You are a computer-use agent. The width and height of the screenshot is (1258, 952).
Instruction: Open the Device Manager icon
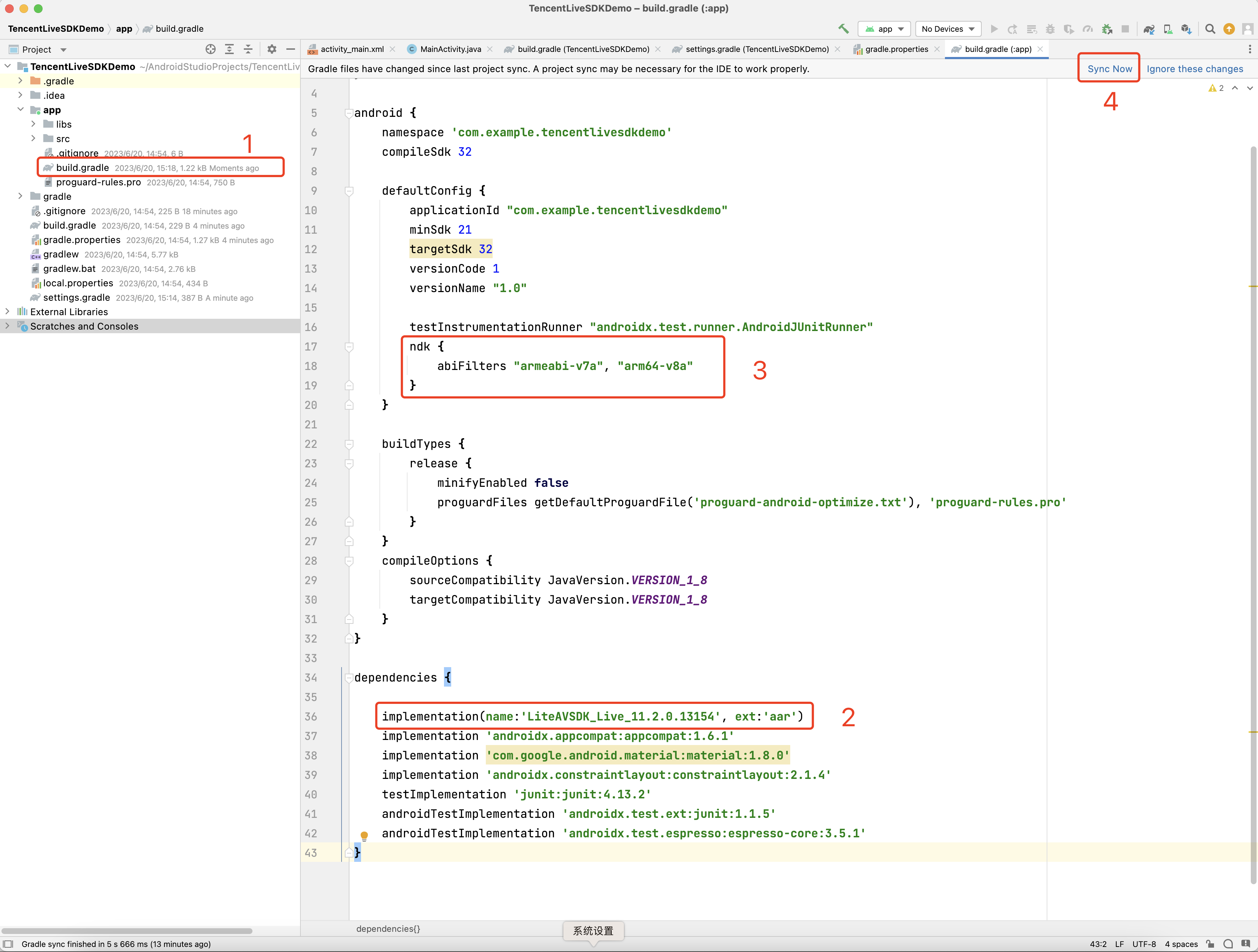pos(1167,28)
